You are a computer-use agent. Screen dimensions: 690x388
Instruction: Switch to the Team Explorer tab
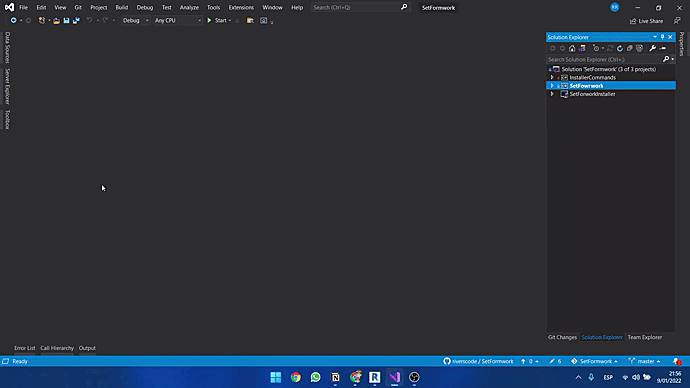(645, 337)
